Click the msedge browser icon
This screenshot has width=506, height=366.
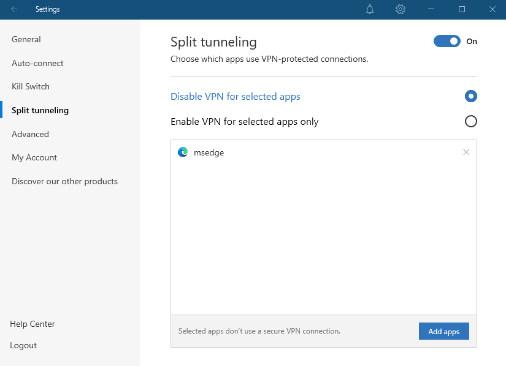(183, 152)
